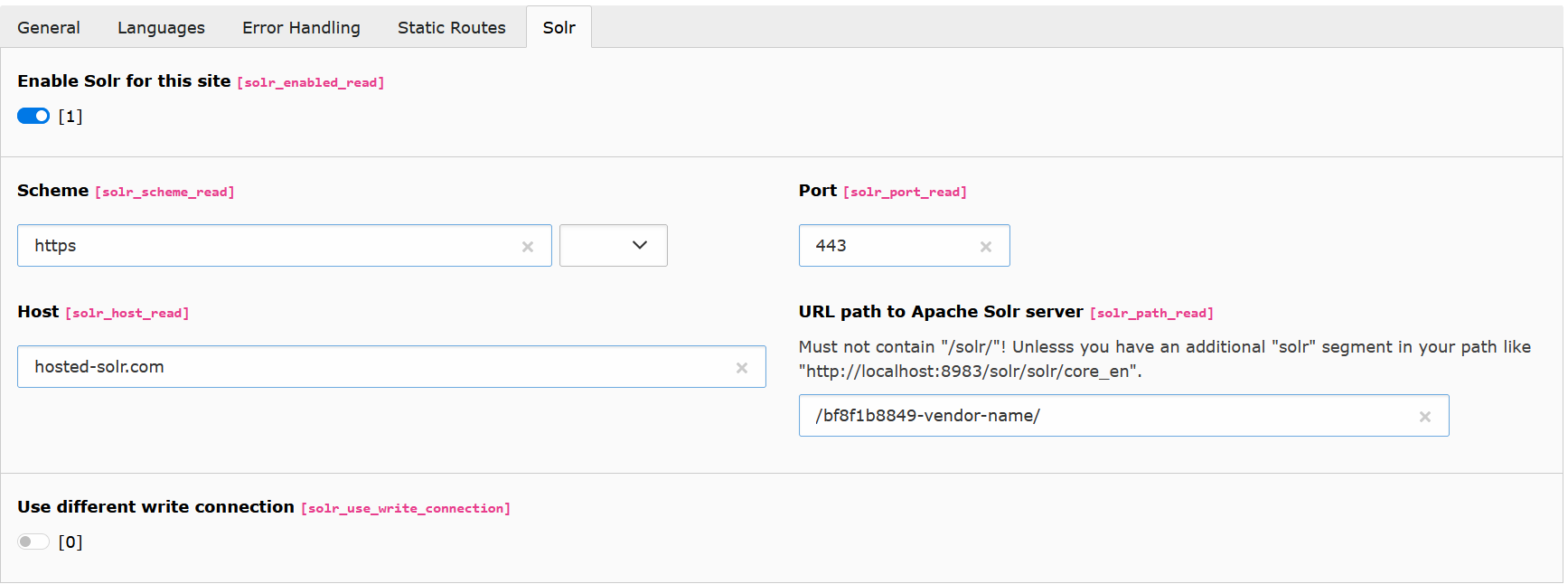Click the Enable Solr for this site label

(124, 81)
